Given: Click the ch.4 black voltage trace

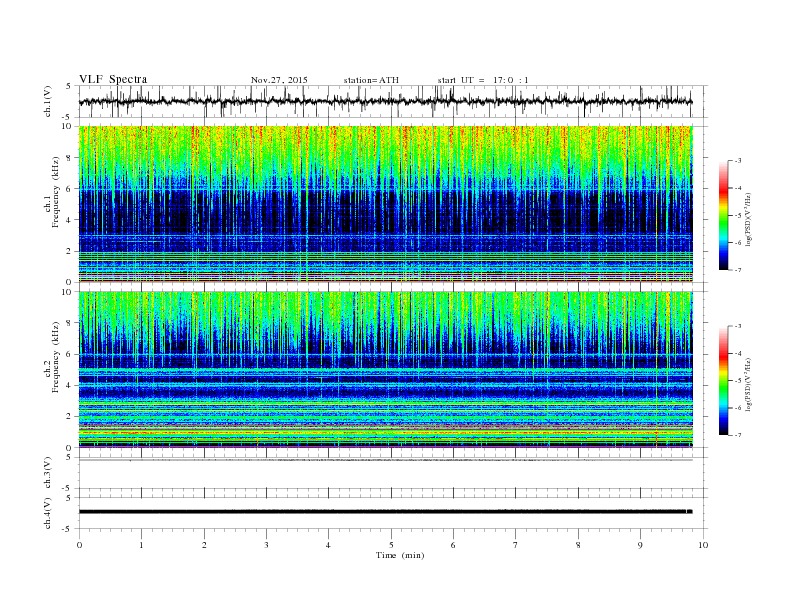Looking at the screenshot, I should pyautogui.click(x=386, y=512).
